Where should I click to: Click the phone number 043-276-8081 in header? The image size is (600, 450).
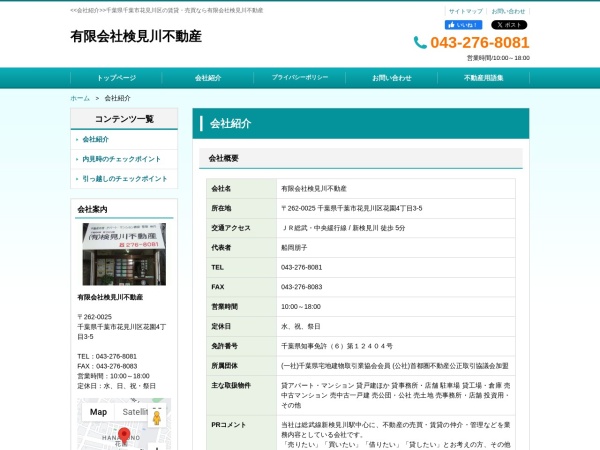point(479,42)
